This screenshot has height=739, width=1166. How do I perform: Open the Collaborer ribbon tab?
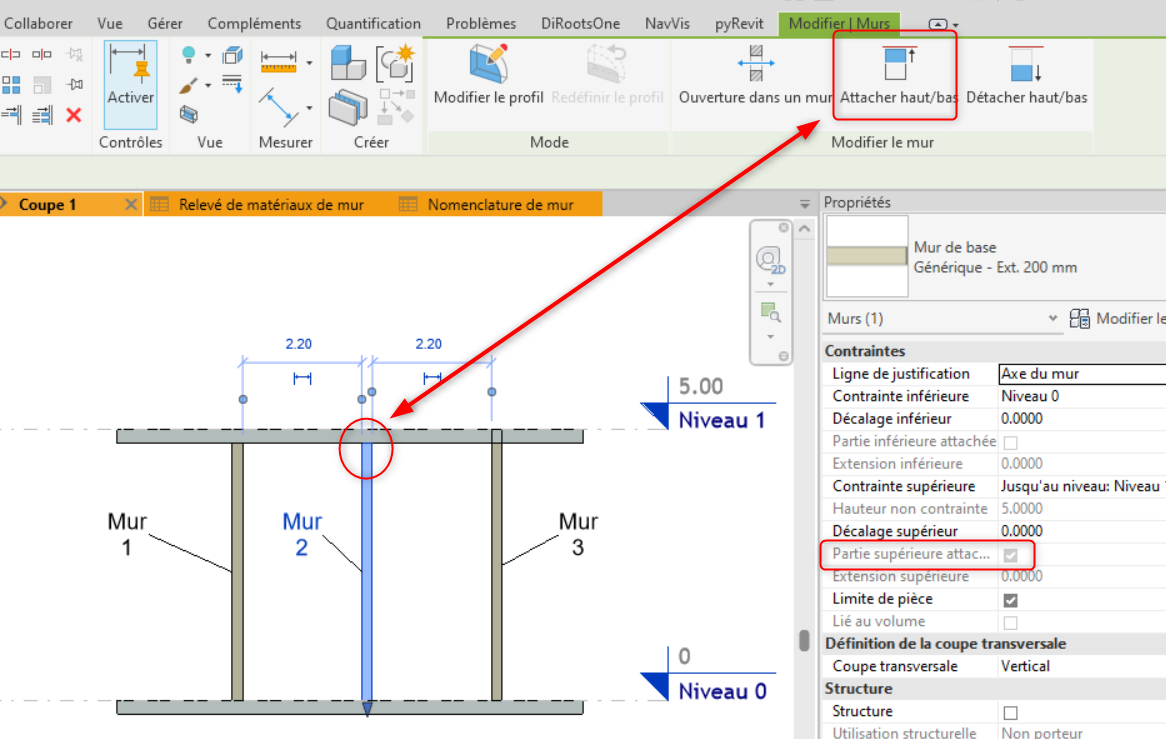click(x=38, y=24)
